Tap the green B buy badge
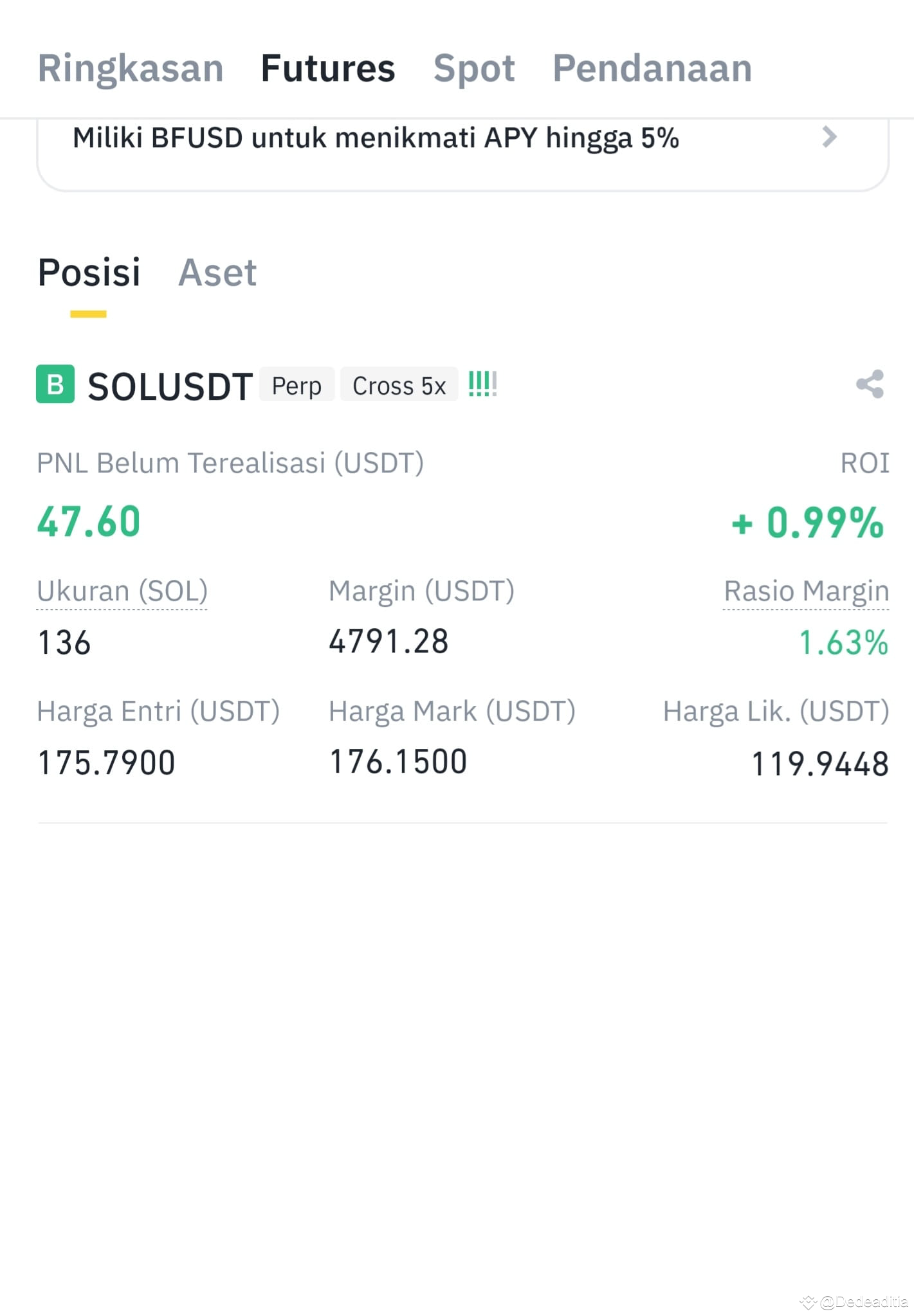Image resolution: width=914 pixels, height=1316 pixels. [55, 384]
